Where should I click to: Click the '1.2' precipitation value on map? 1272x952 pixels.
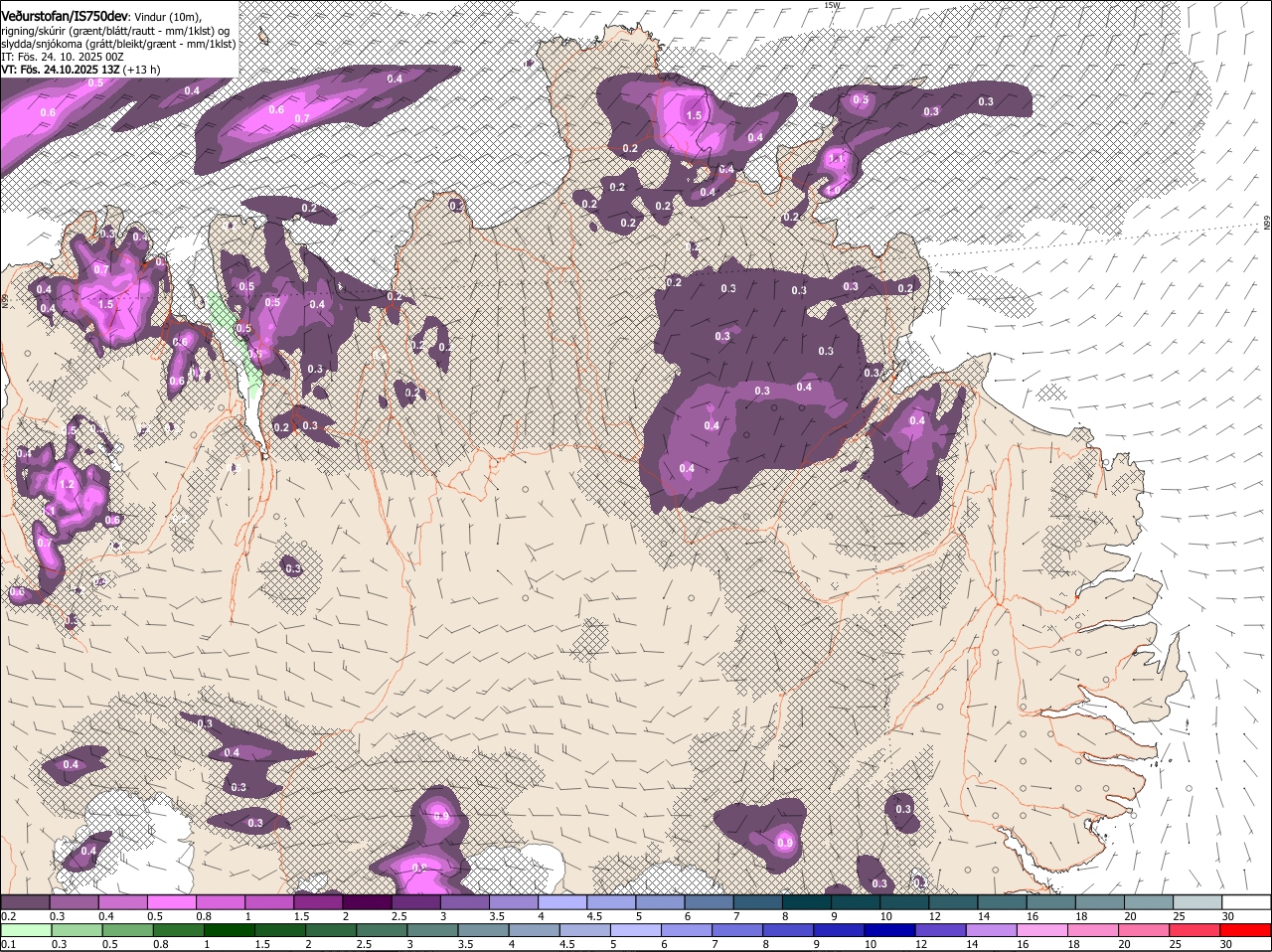click(68, 485)
